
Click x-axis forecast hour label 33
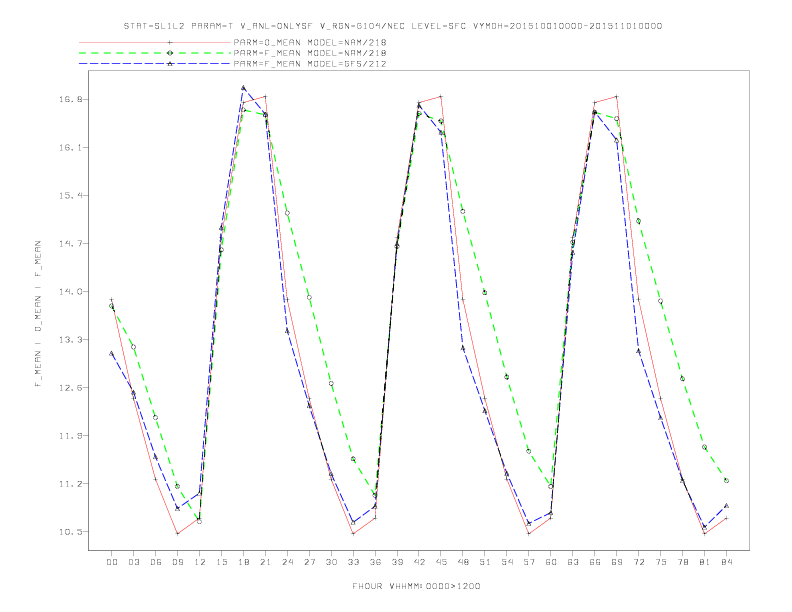[x=354, y=562]
